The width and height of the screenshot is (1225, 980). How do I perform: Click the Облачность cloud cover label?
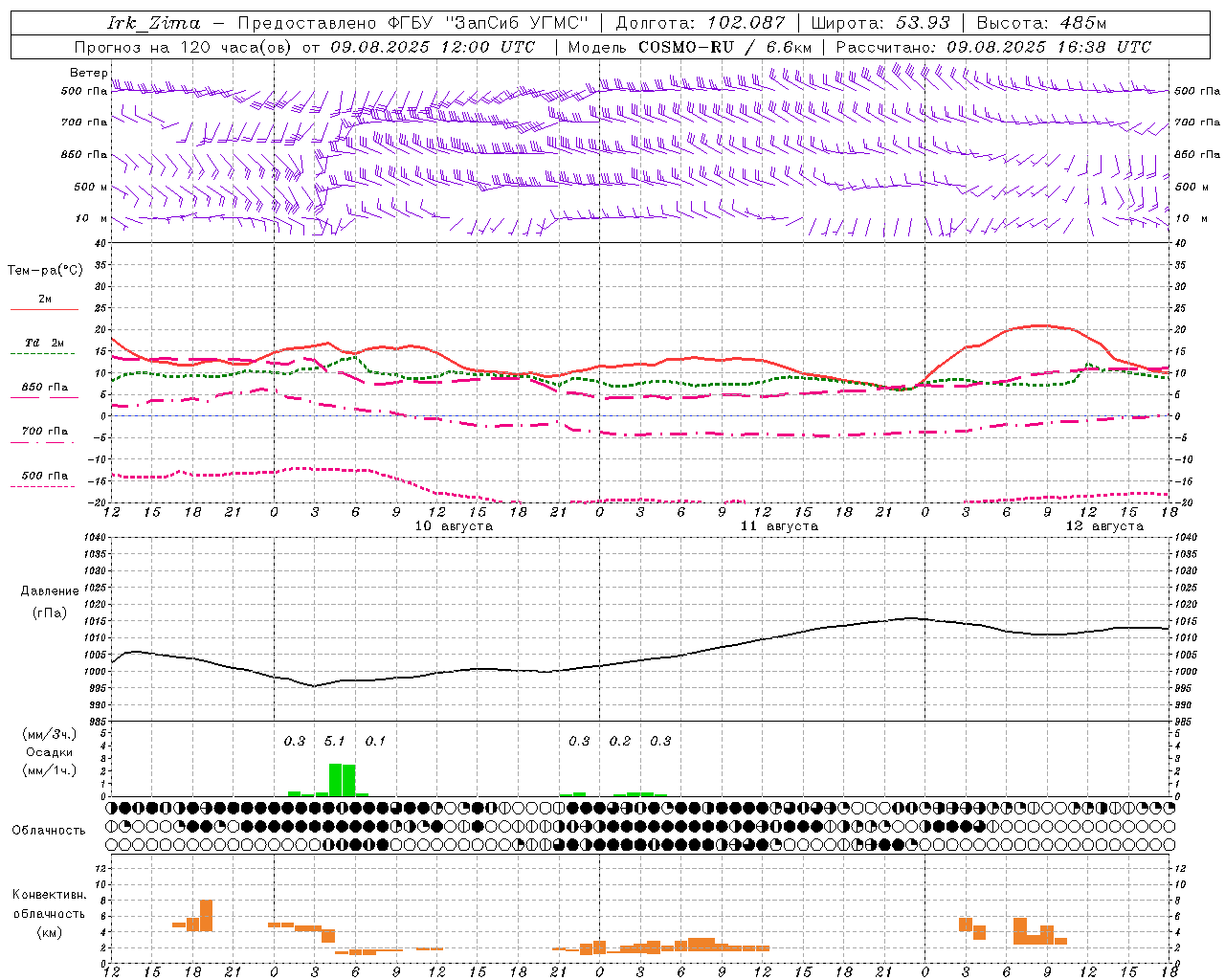[49, 831]
